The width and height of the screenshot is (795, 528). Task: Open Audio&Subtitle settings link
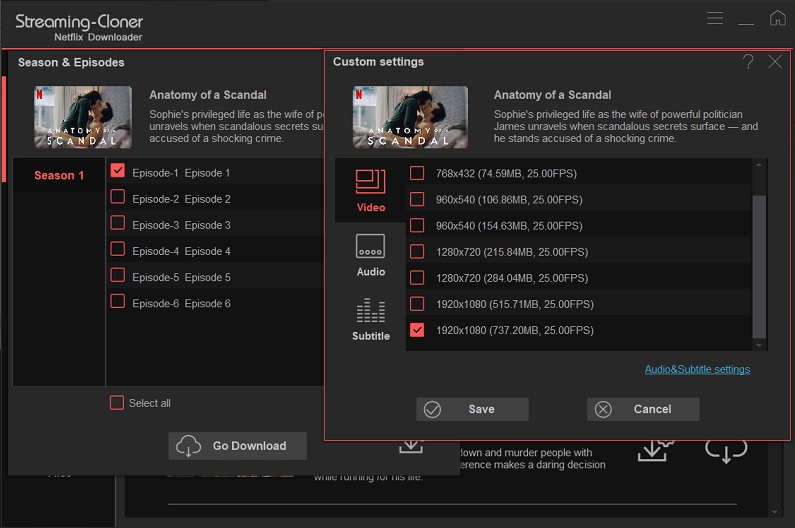tap(697, 369)
